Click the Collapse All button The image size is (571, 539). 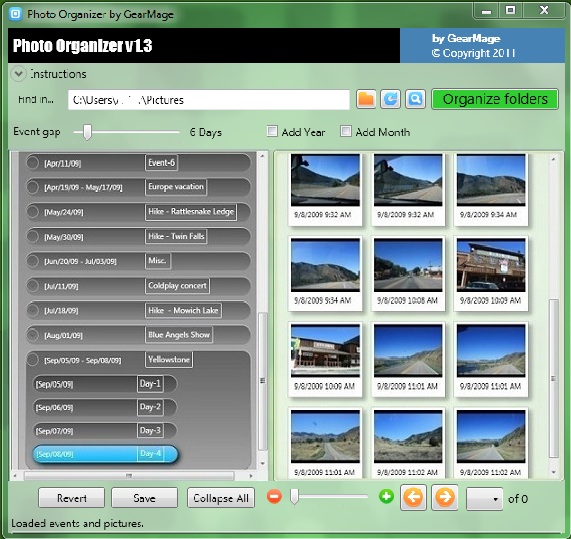(221, 498)
